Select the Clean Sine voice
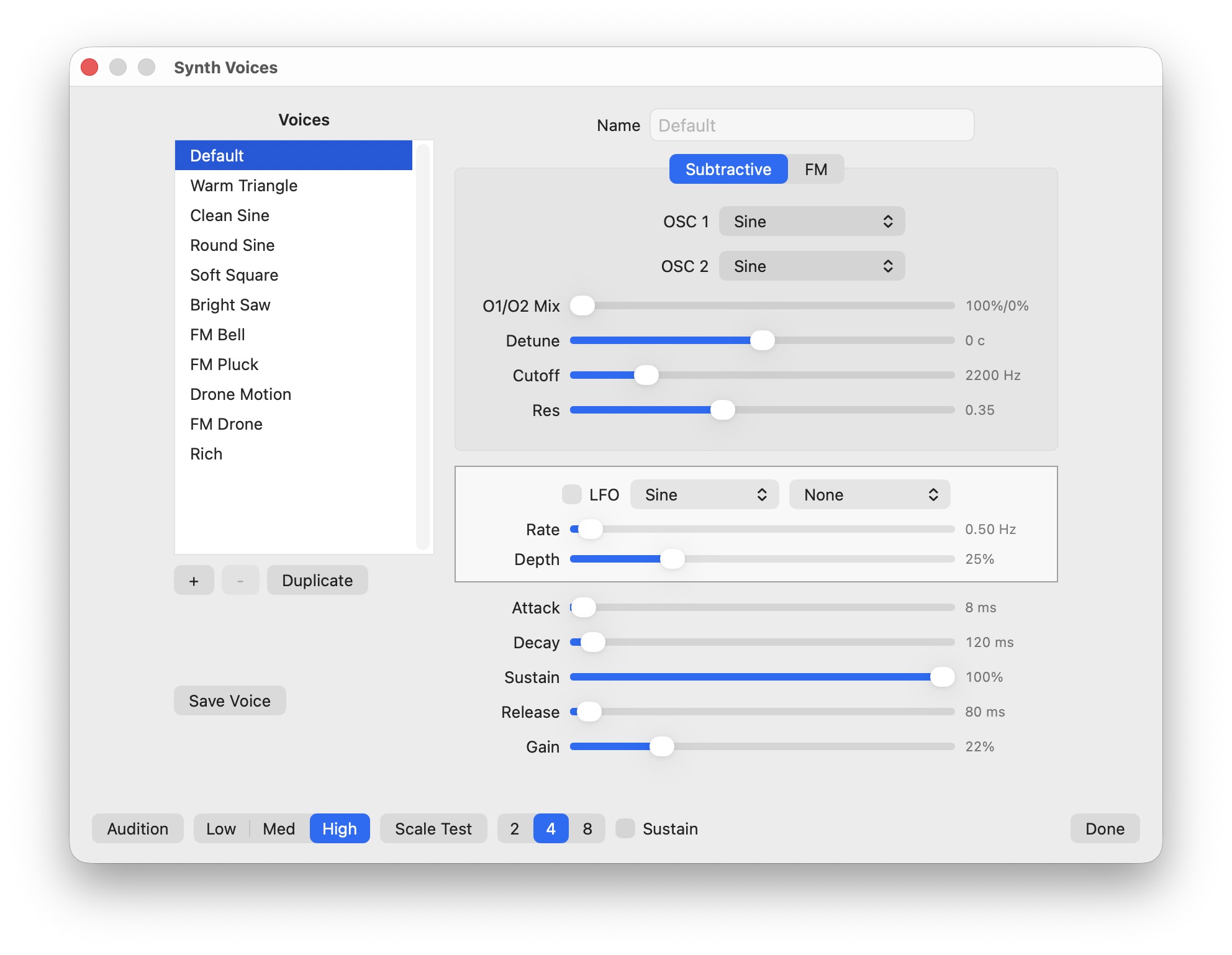The image size is (1232, 955). point(294,215)
